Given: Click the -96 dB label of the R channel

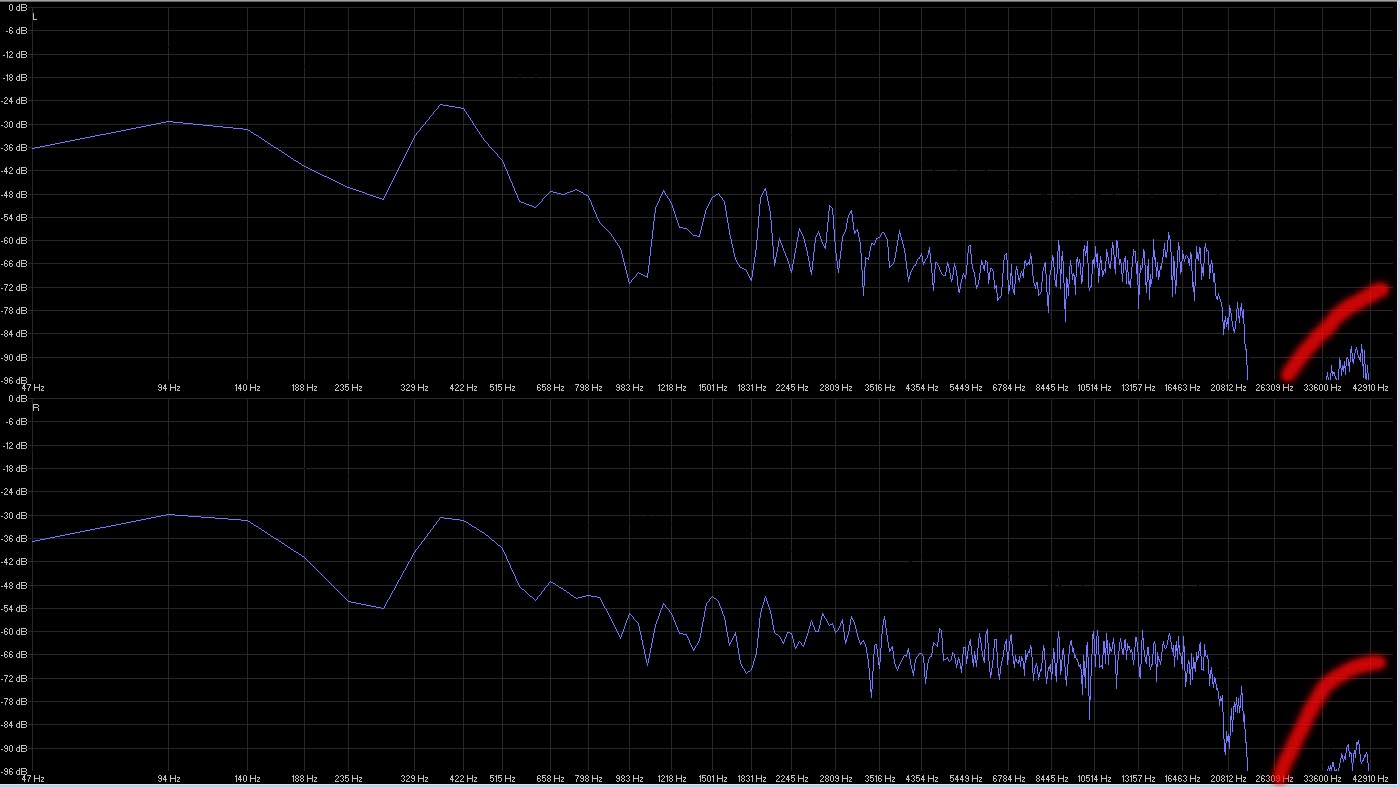Looking at the screenshot, I should coord(15,772).
